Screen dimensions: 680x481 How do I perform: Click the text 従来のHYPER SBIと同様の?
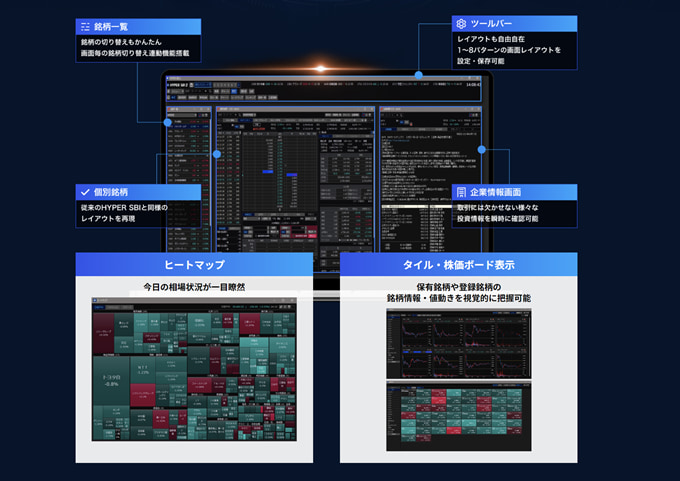124,208
